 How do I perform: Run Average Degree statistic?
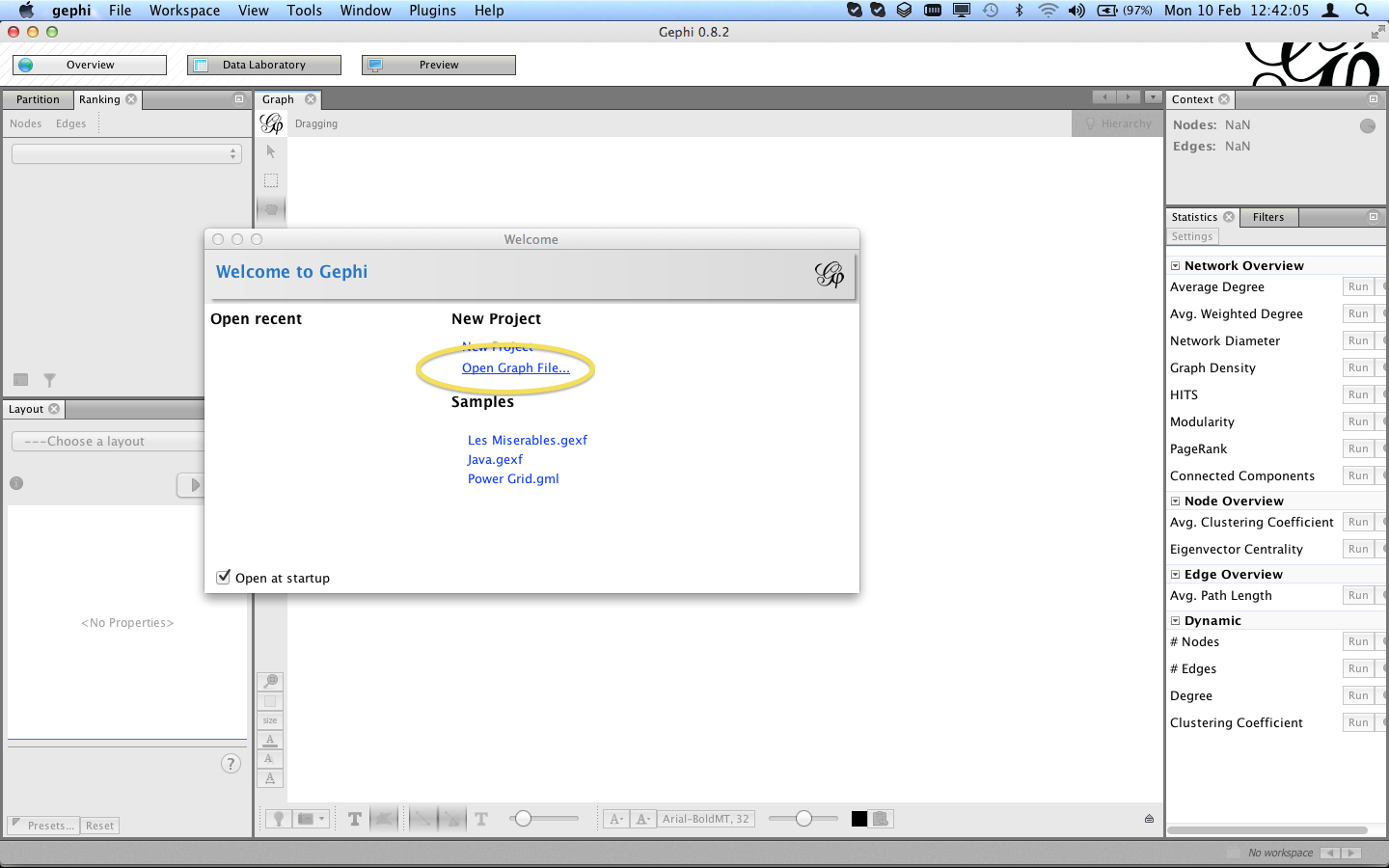(x=1358, y=286)
